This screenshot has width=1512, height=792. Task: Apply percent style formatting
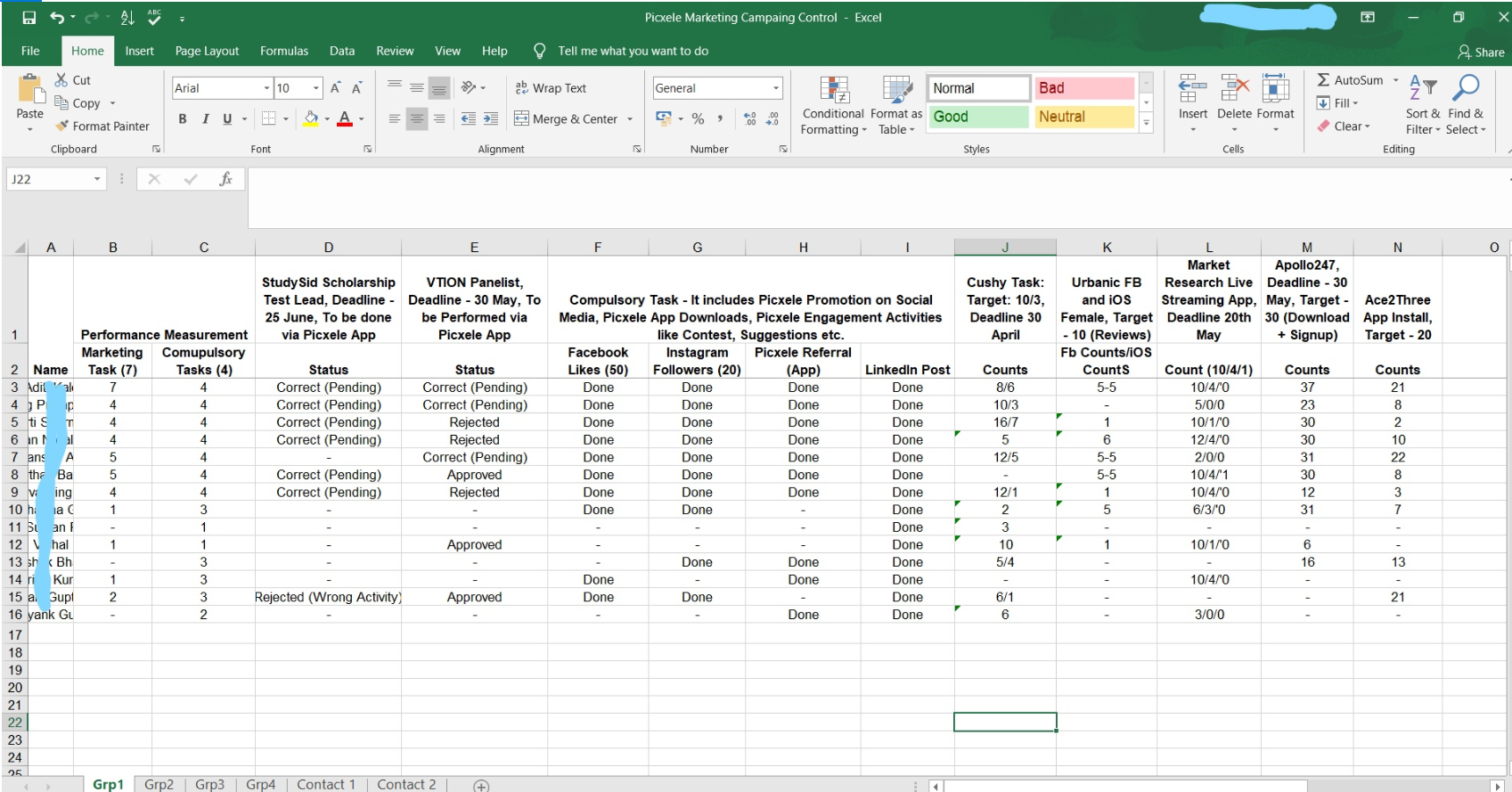(x=698, y=118)
